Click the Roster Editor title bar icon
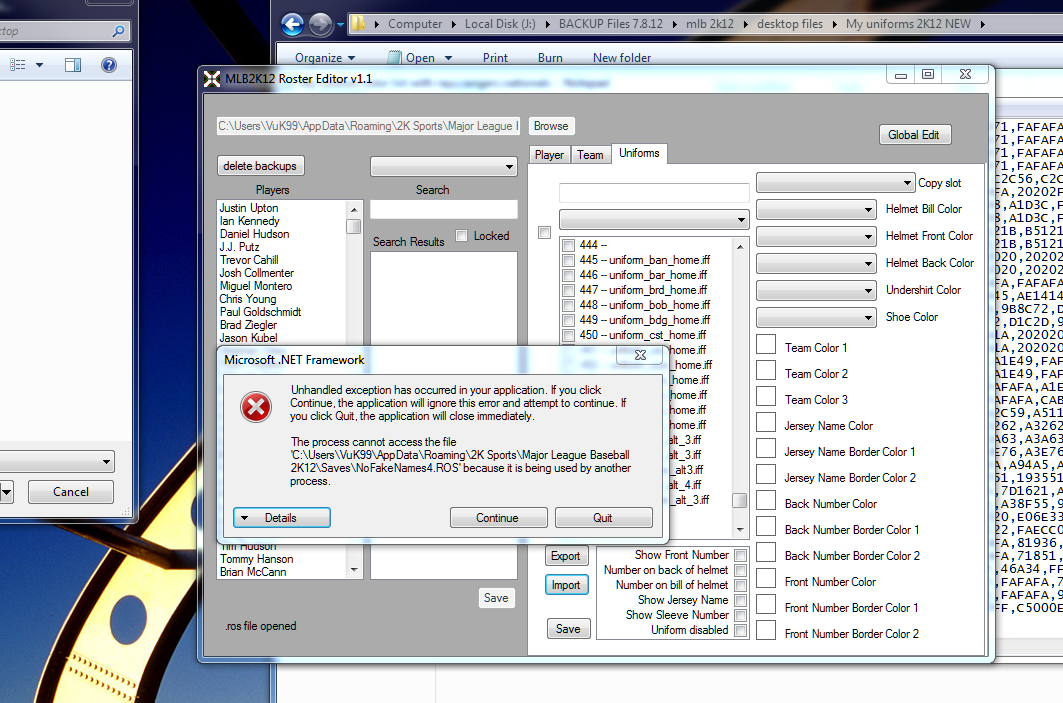This screenshot has width=1063, height=703. (212, 79)
